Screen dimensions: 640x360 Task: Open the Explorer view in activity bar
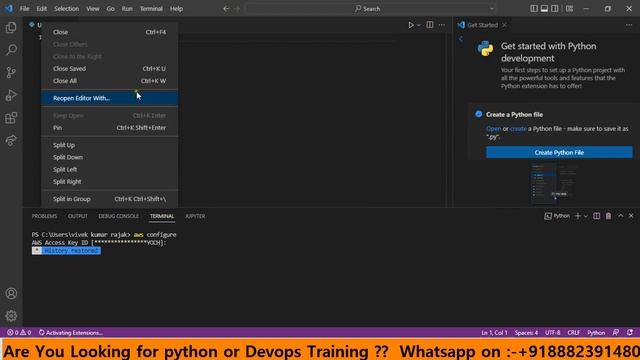click(x=11, y=27)
